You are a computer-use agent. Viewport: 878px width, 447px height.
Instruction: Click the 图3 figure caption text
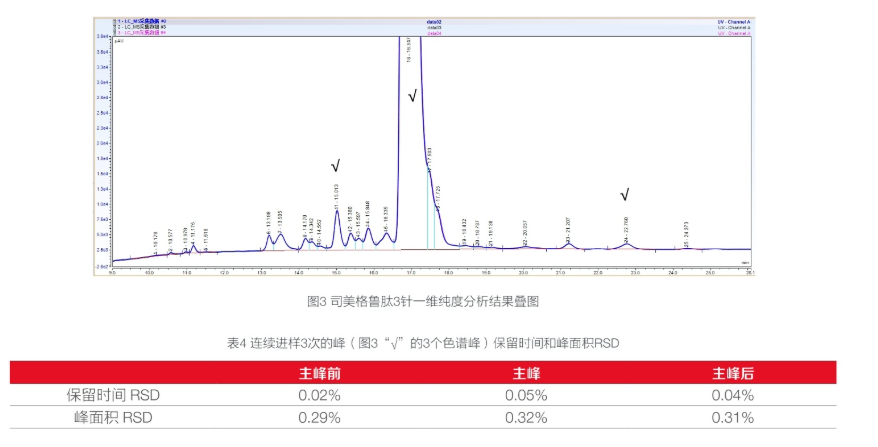coord(423,301)
